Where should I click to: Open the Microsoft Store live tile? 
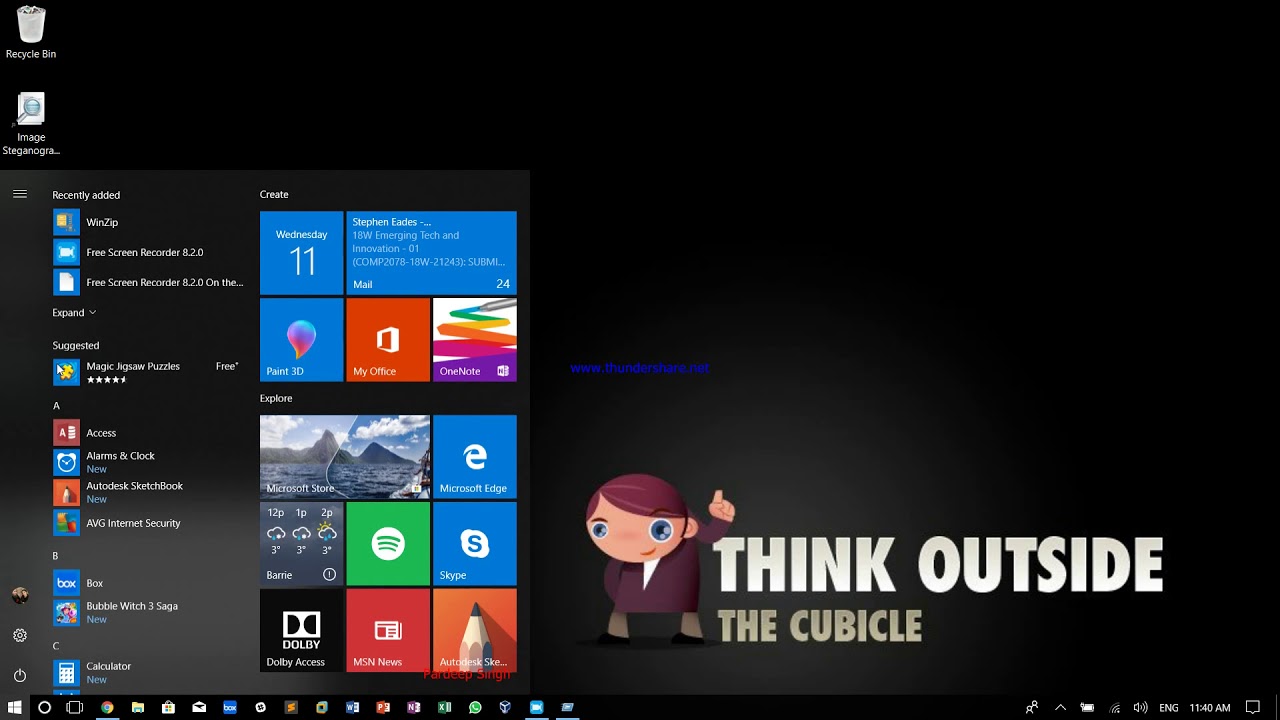coord(345,457)
